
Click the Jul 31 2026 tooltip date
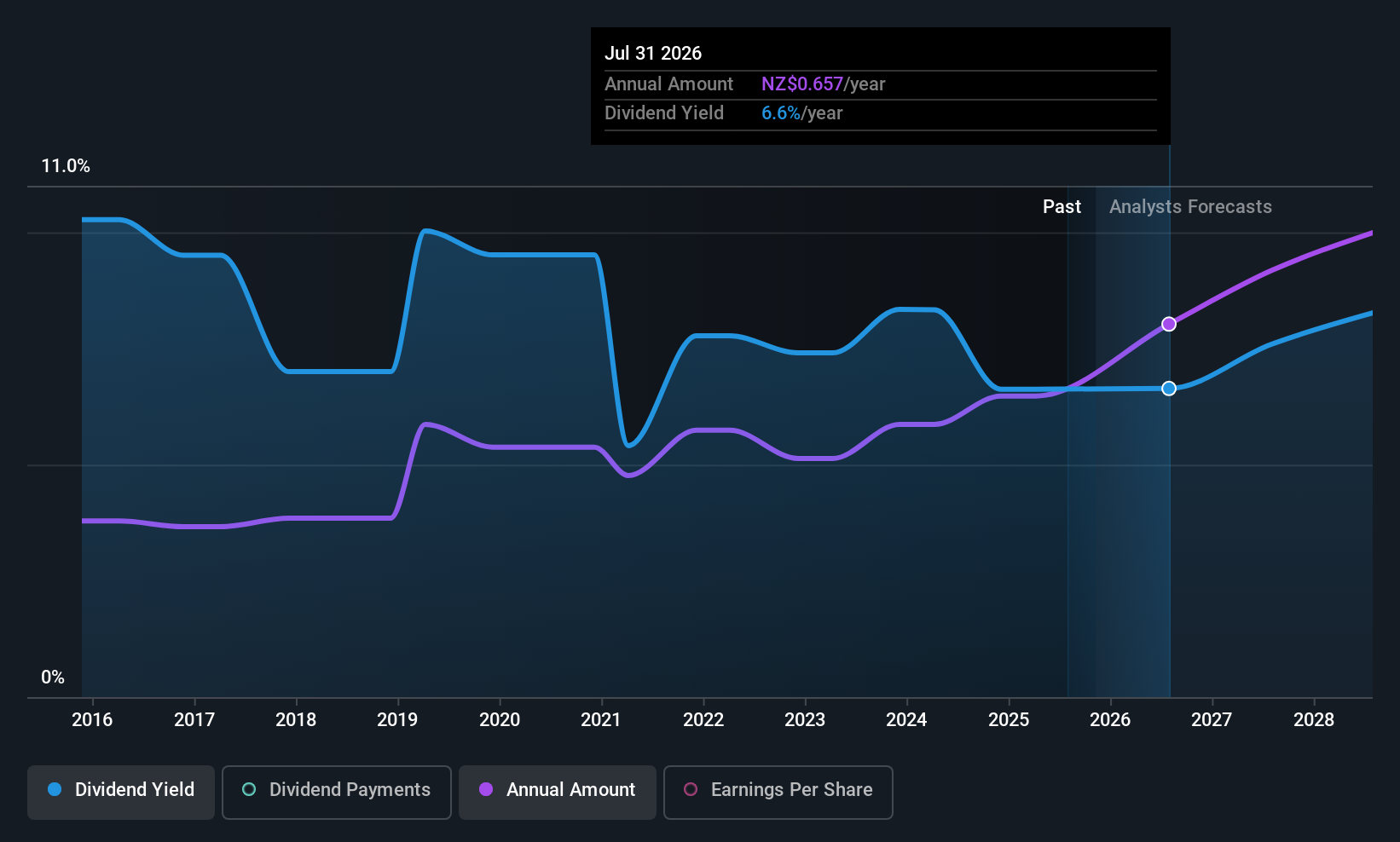pos(653,54)
